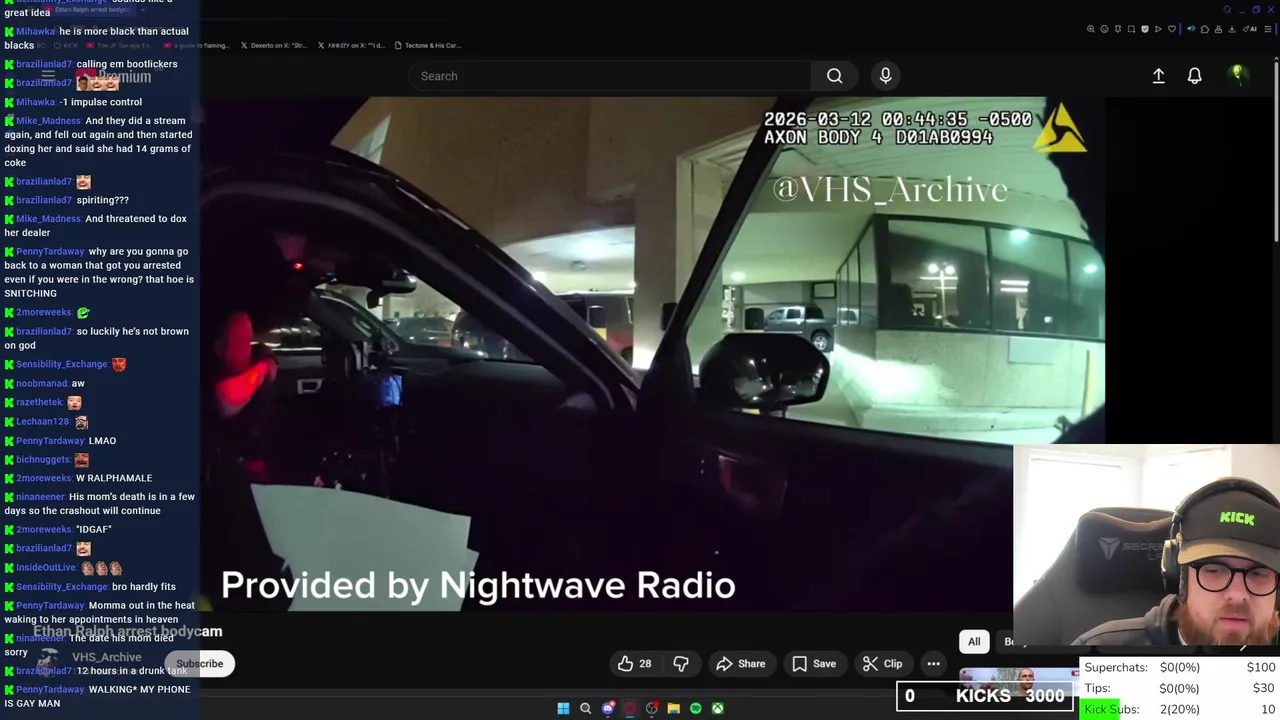This screenshot has width=1280, height=720.
Task: Click the VHS_Archive channel name
Action: pyautogui.click(x=106, y=657)
